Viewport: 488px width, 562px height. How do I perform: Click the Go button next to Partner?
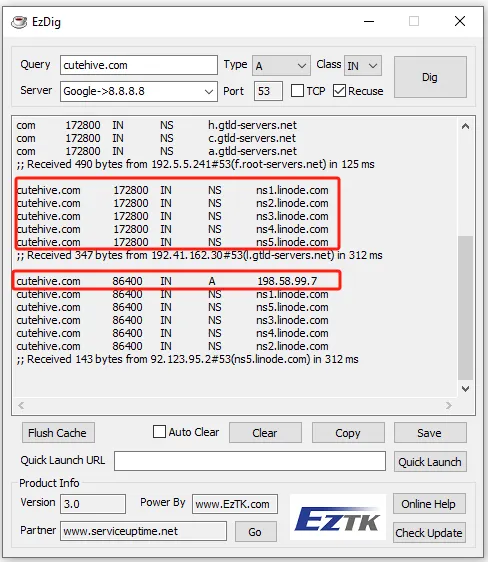click(255, 532)
